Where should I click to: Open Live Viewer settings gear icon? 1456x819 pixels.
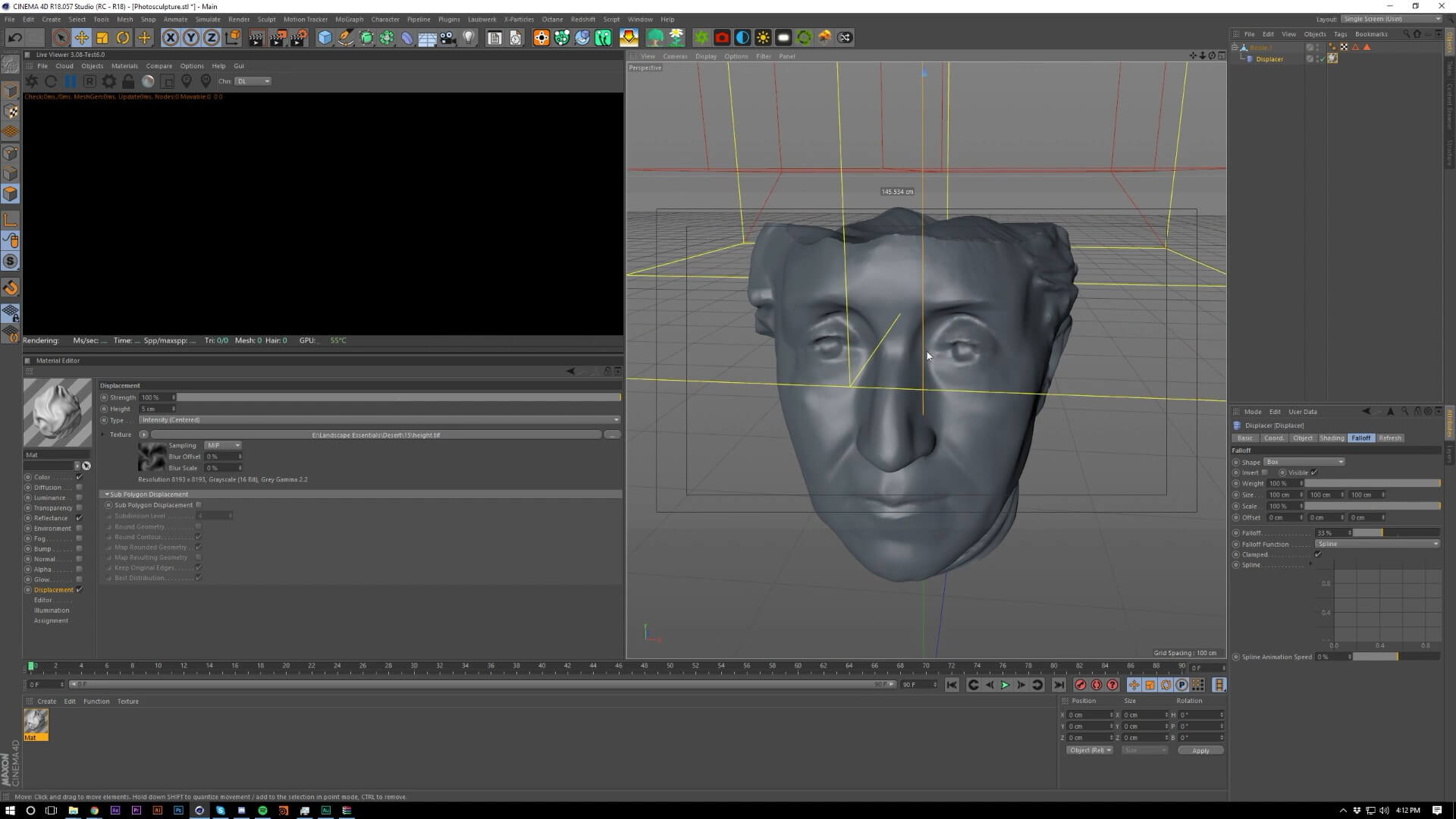pyautogui.click(x=109, y=81)
